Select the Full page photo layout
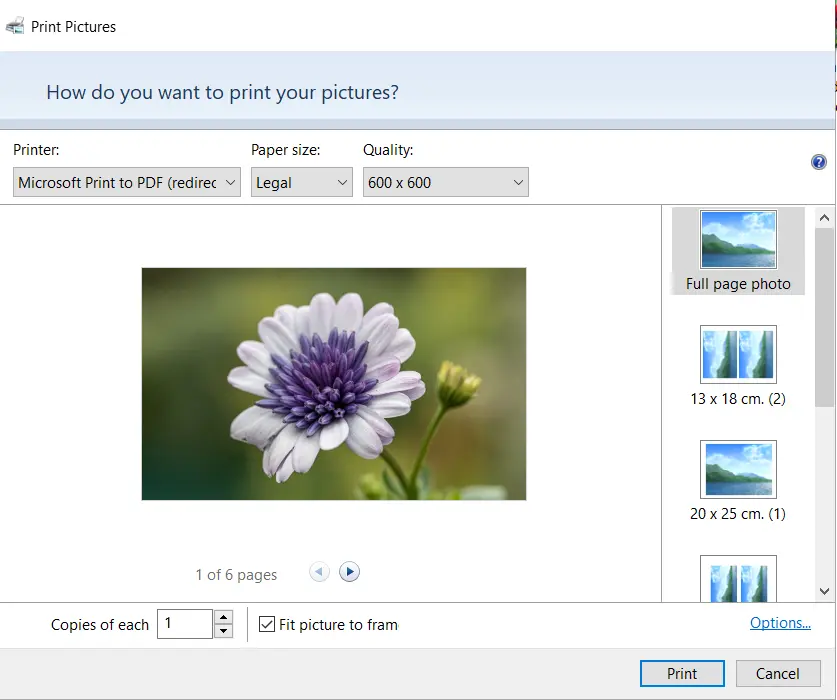This screenshot has width=837, height=700. [737, 240]
